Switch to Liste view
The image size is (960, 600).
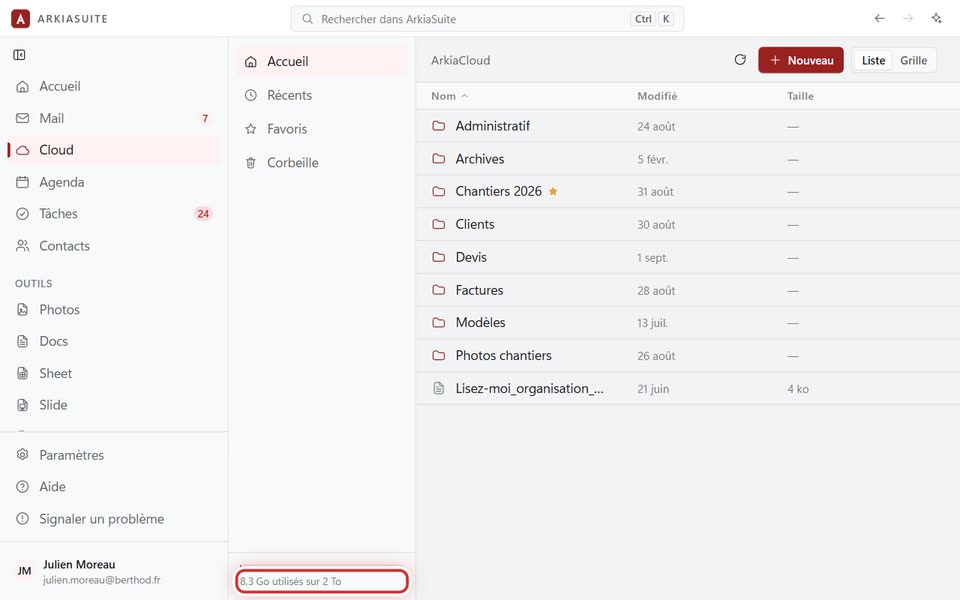click(873, 60)
